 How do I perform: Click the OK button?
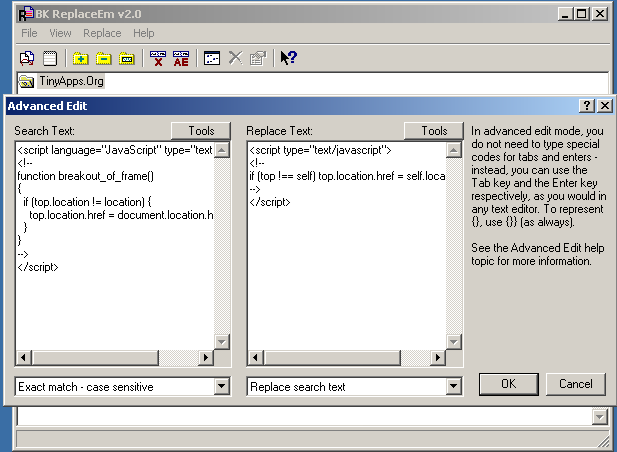pos(508,384)
